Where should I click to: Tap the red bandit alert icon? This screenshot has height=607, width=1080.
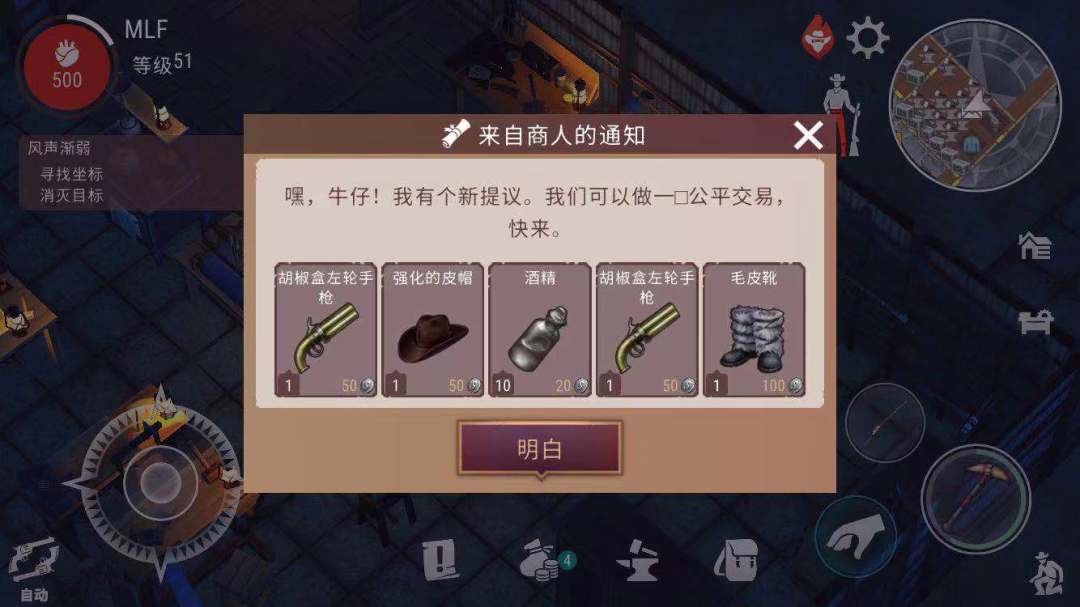[x=818, y=37]
